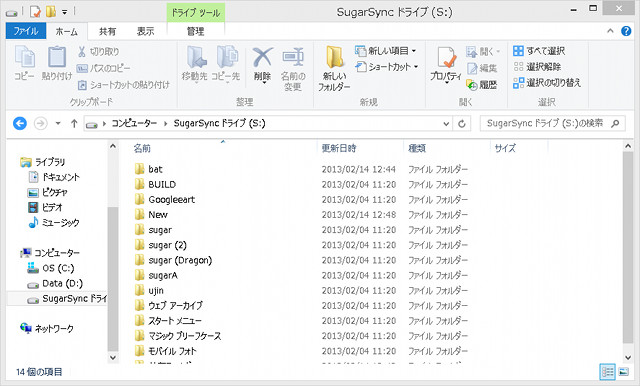Open the Open (開く) dropdown
The height and width of the screenshot is (386, 640).
click(x=484, y=51)
